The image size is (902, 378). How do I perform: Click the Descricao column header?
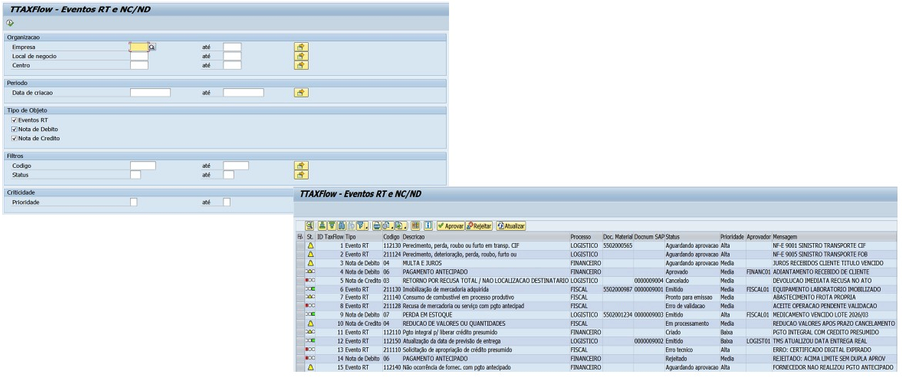coord(485,236)
